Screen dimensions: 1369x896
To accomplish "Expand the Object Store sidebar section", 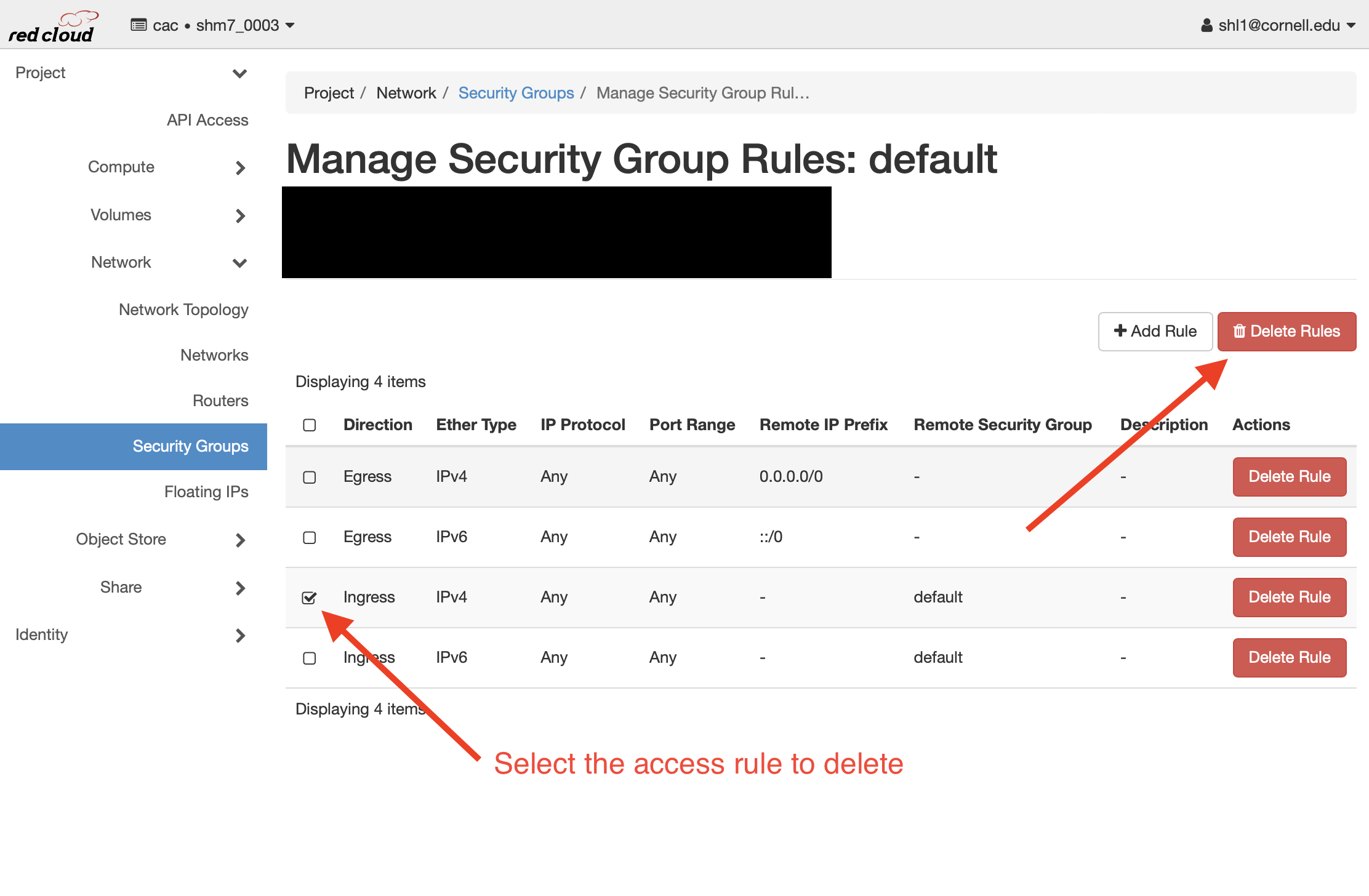I will [160, 540].
